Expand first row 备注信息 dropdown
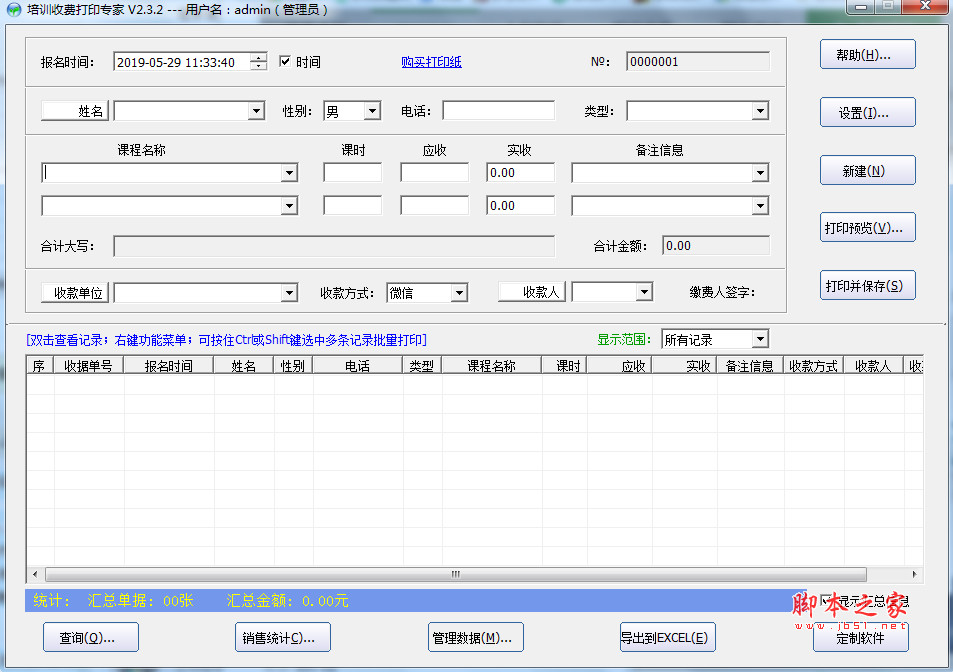Image resolution: width=953 pixels, height=672 pixels. (x=760, y=173)
